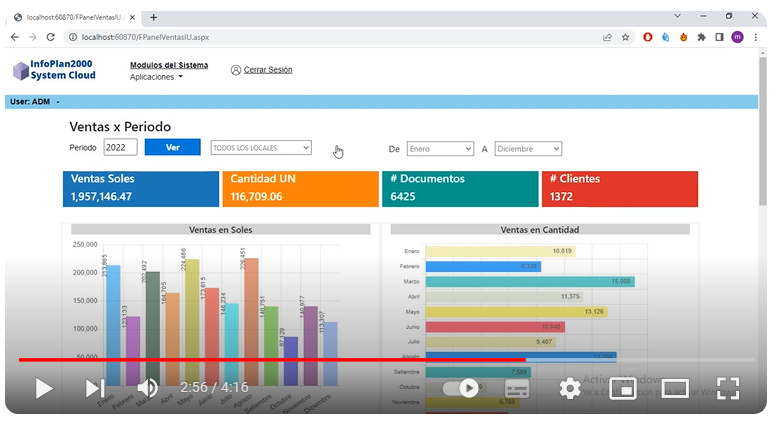The image size is (776, 422).
Task: Click the Ventas x Periodo heading
Action: [x=120, y=127]
